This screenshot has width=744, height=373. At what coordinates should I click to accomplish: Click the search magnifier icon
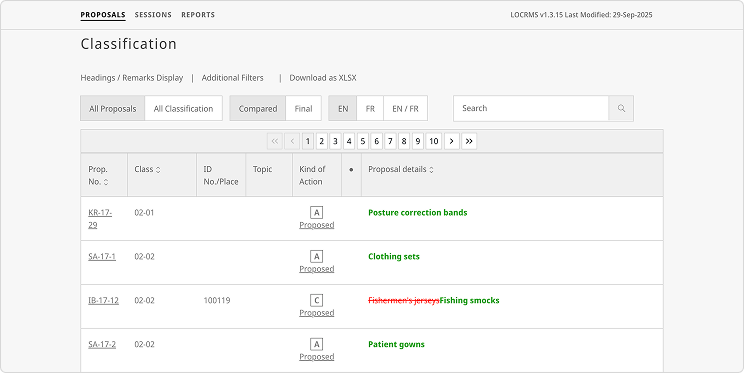[621, 108]
